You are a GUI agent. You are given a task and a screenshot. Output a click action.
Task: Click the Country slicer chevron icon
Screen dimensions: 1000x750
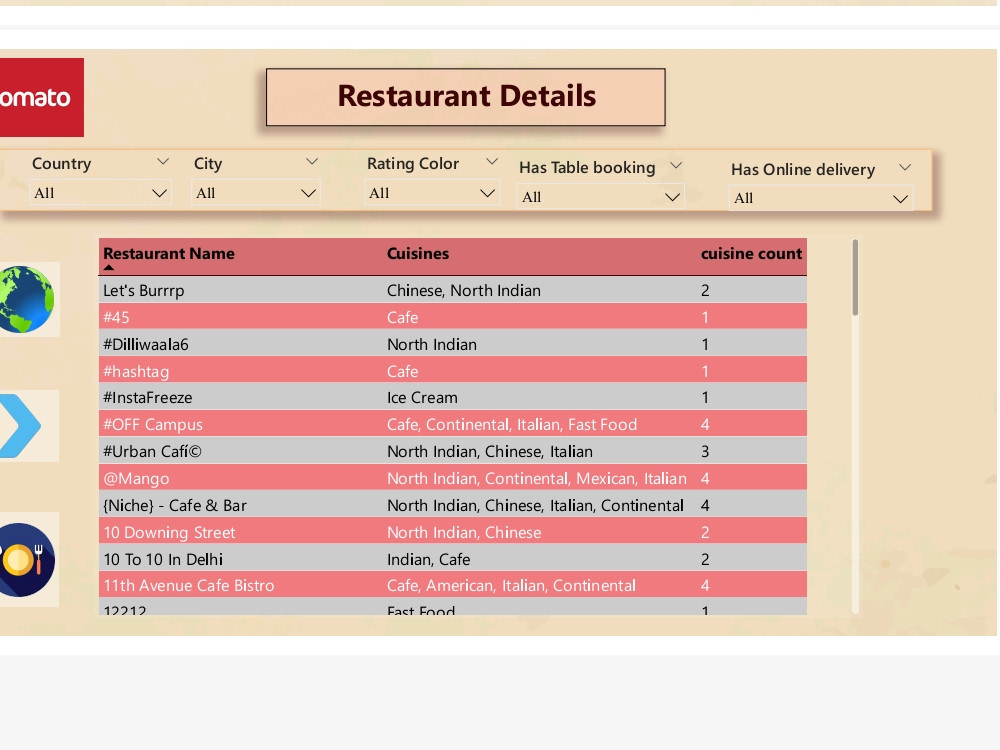(163, 161)
